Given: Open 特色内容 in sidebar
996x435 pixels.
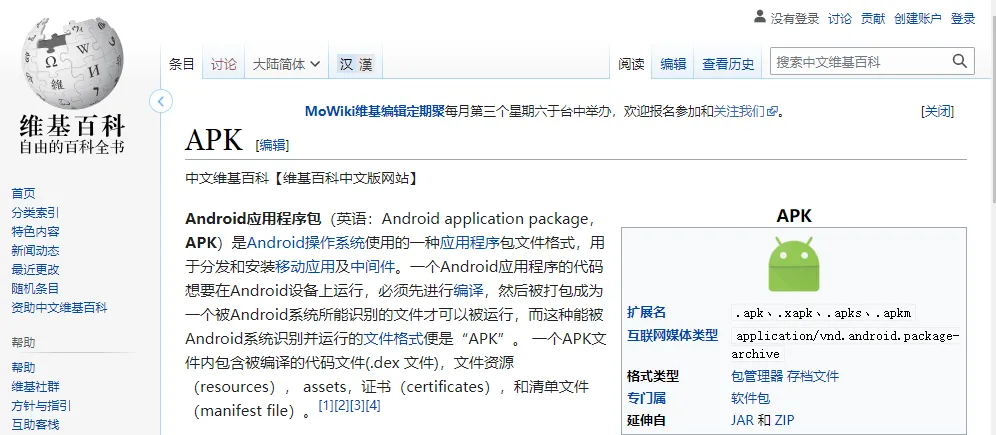Looking at the screenshot, I should (x=35, y=232).
